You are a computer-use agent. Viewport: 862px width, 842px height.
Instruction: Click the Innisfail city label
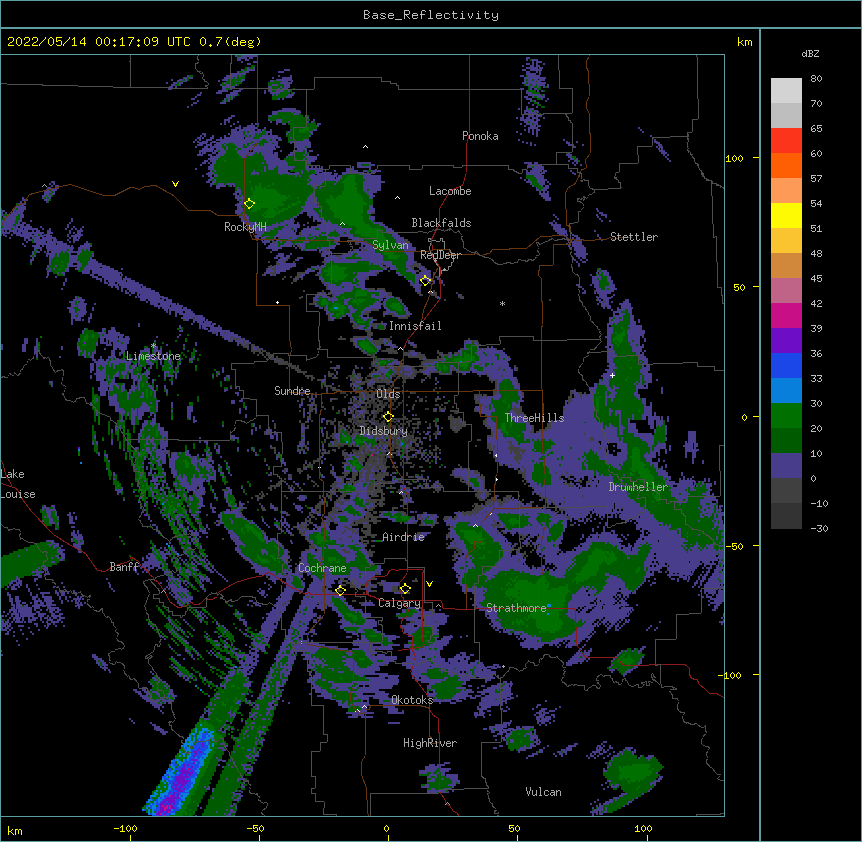click(415, 326)
